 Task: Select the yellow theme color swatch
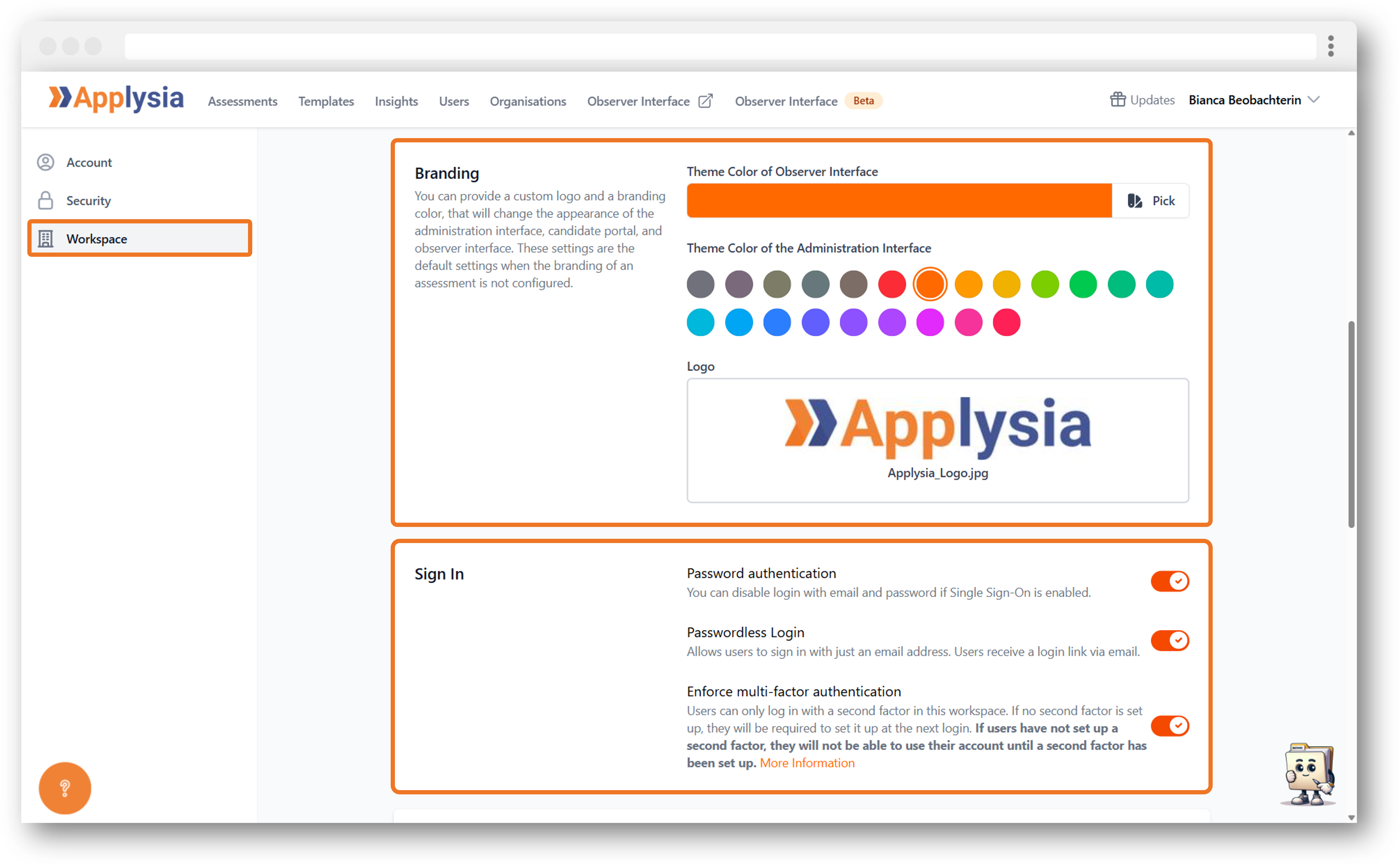click(x=1007, y=285)
